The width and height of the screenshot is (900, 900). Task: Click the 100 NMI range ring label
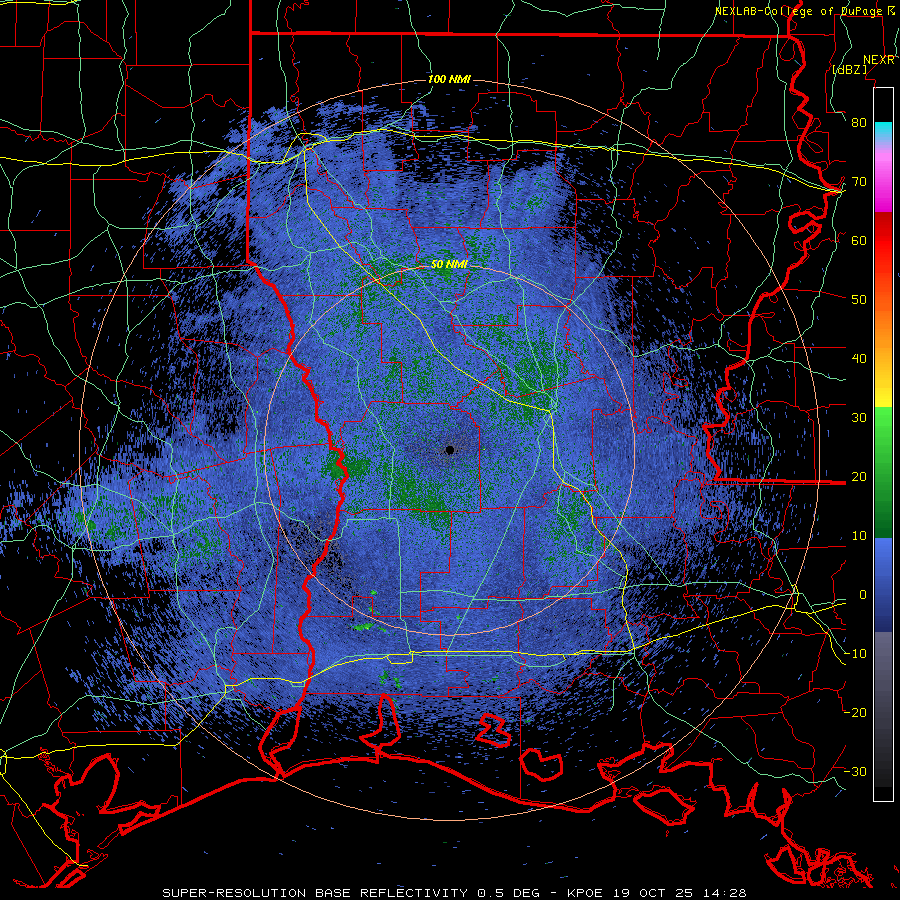449,79
